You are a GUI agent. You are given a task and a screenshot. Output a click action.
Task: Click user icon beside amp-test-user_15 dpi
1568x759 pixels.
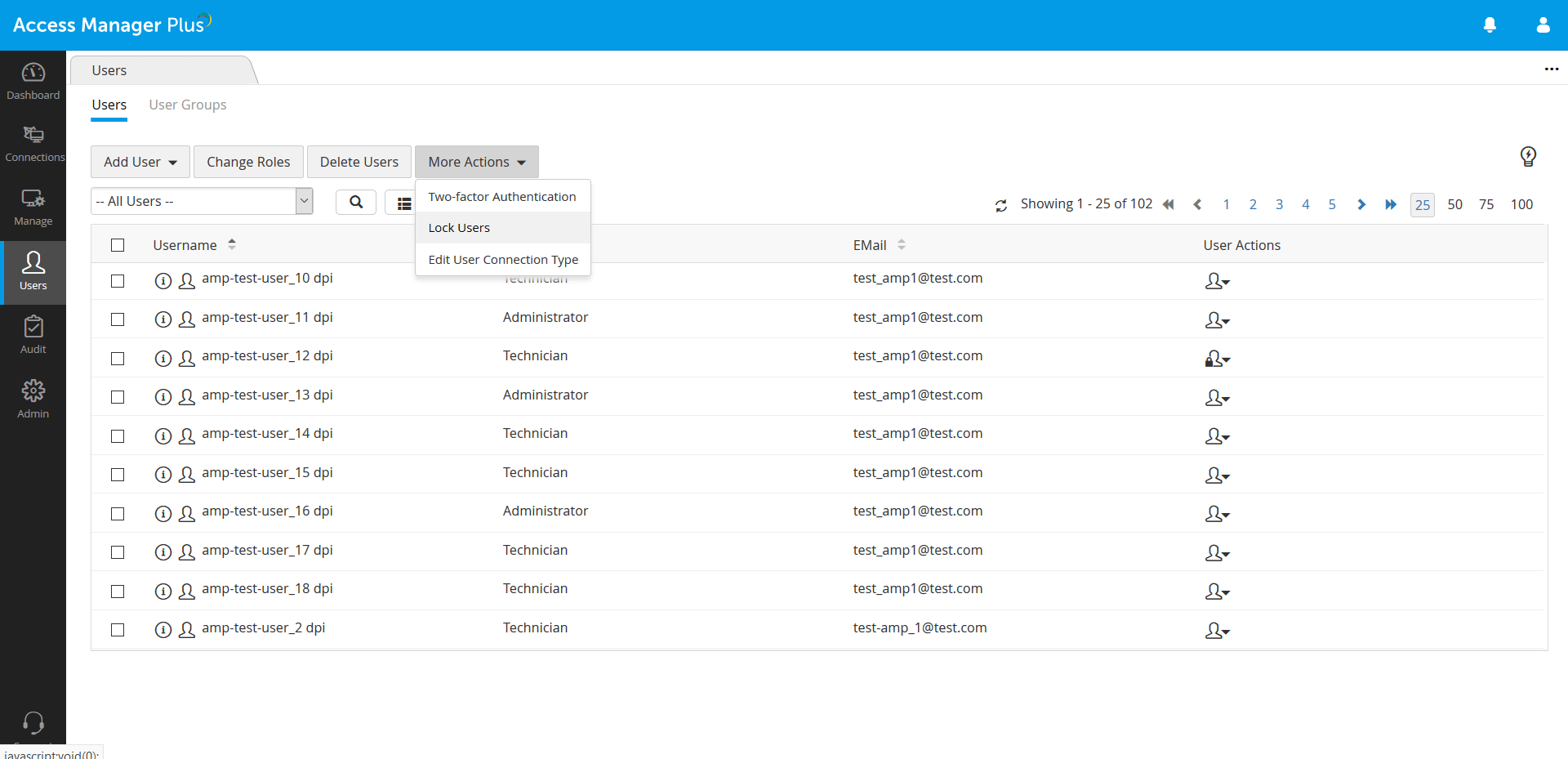(187, 475)
